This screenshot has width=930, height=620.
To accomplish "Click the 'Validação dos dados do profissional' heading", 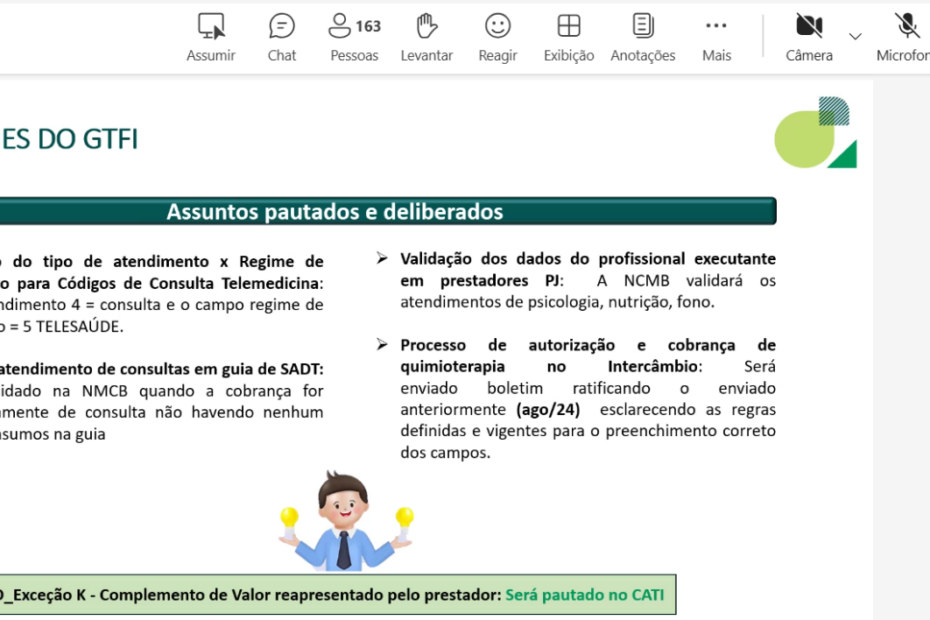I will pos(587,260).
